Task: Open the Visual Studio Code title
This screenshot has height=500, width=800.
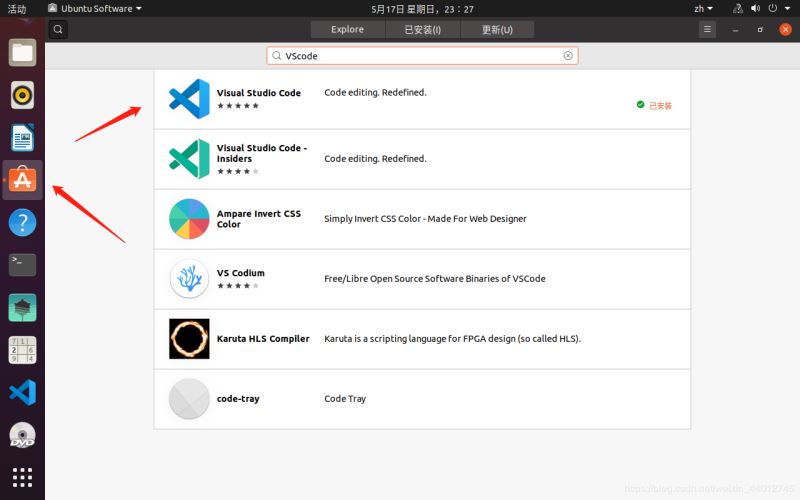Action: [x=259, y=93]
